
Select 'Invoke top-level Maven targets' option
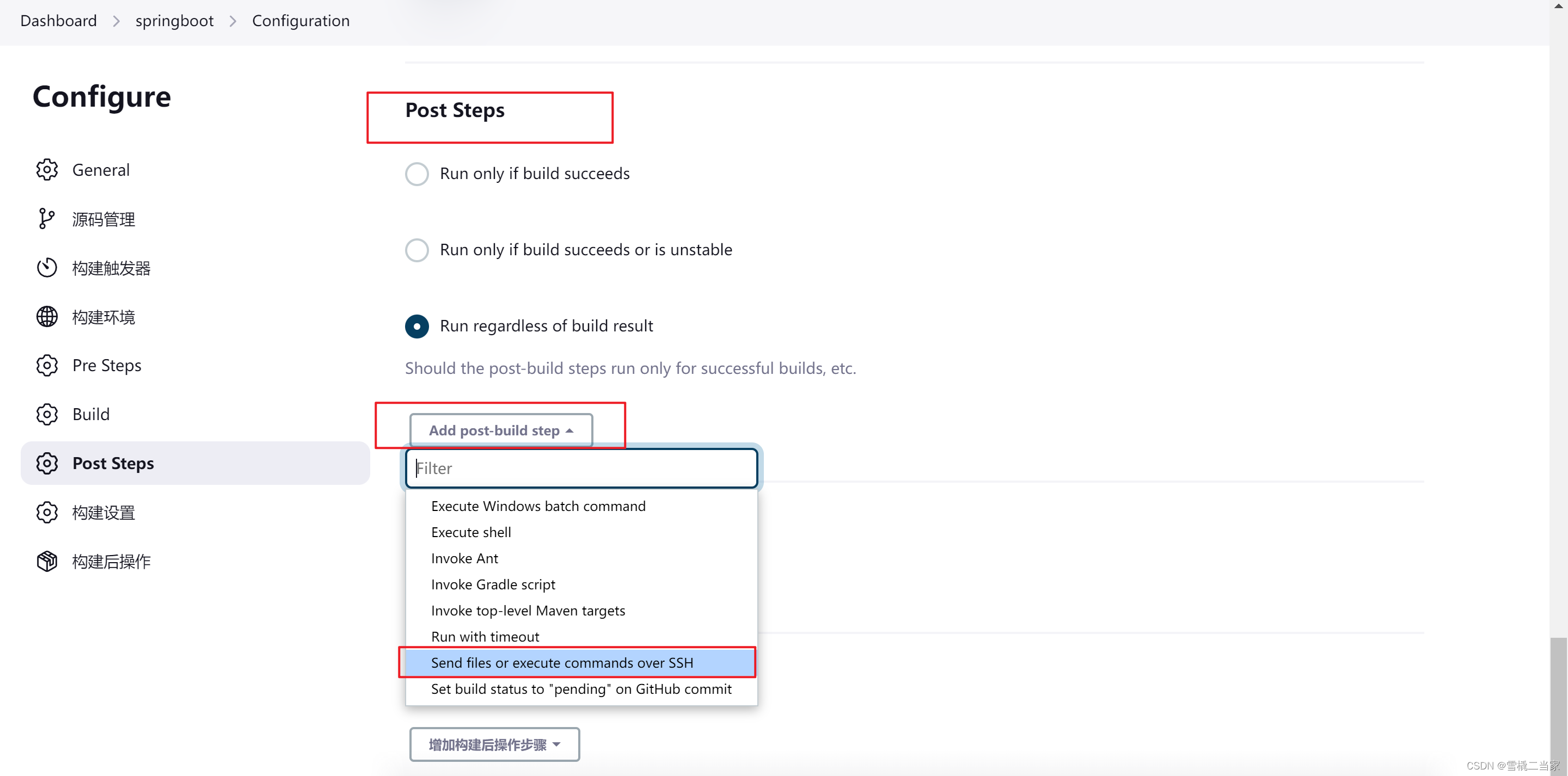coord(526,610)
